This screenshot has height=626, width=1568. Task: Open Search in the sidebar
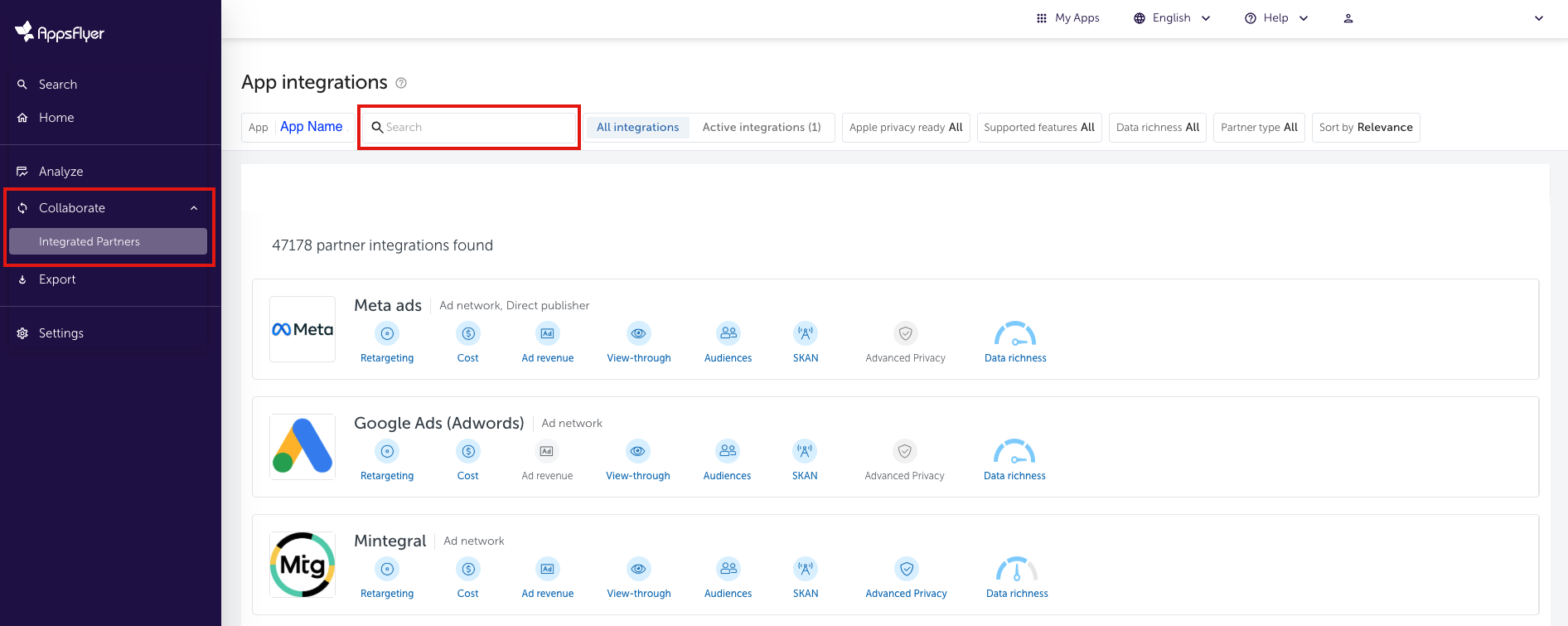click(x=58, y=85)
